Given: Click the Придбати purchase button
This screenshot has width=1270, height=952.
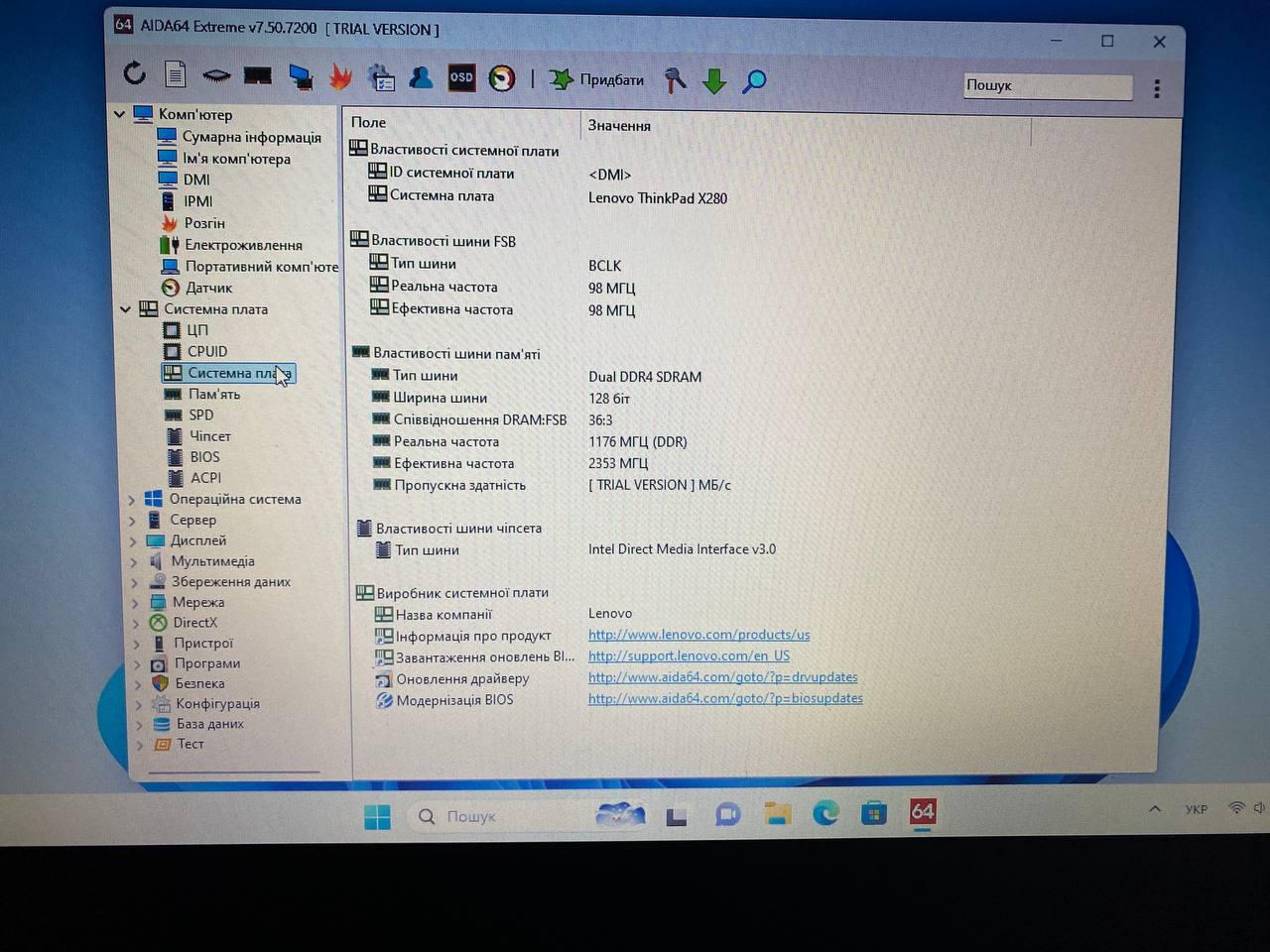Looking at the screenshot, I should pos(597,79).
